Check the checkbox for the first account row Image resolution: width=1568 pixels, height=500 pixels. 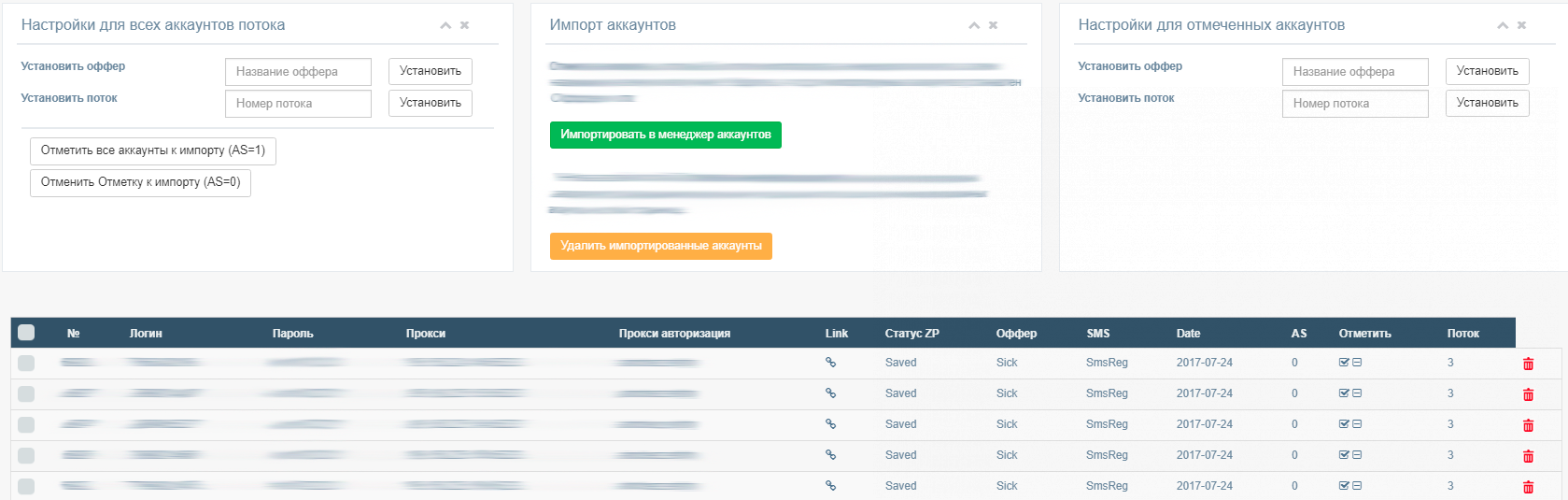pyautogui.click(x=26, y=364)
